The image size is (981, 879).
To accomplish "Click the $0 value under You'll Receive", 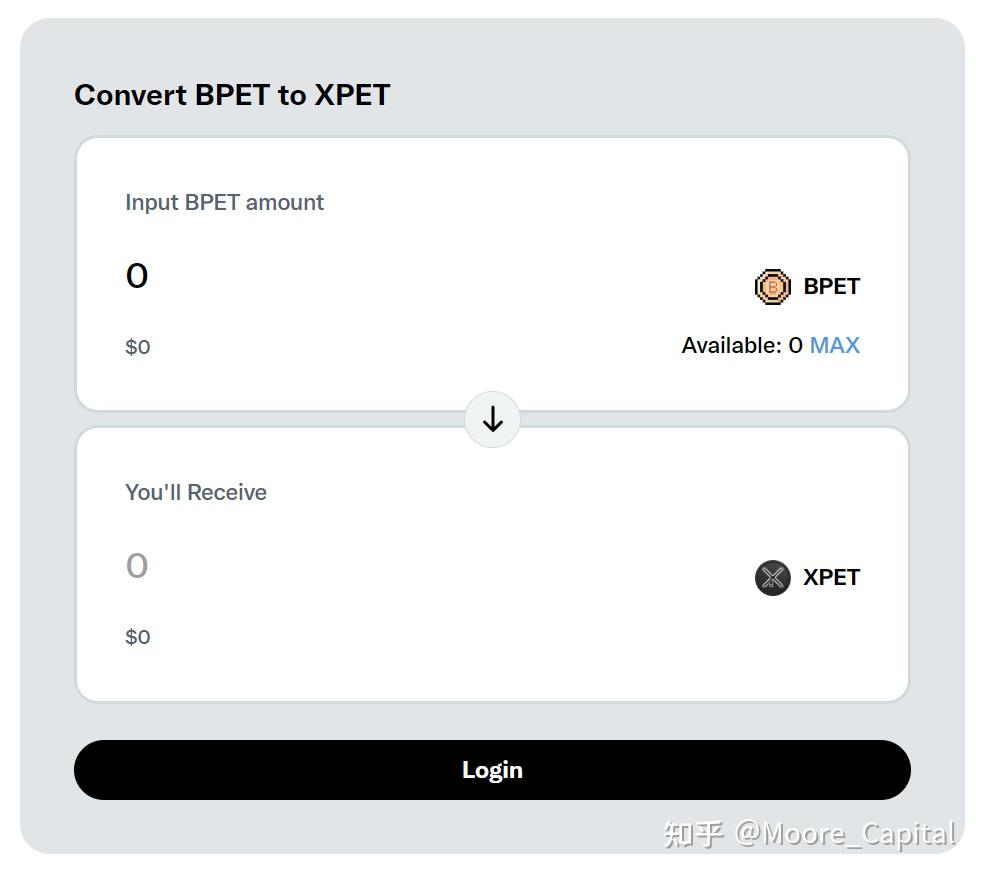I will (137, 636).
